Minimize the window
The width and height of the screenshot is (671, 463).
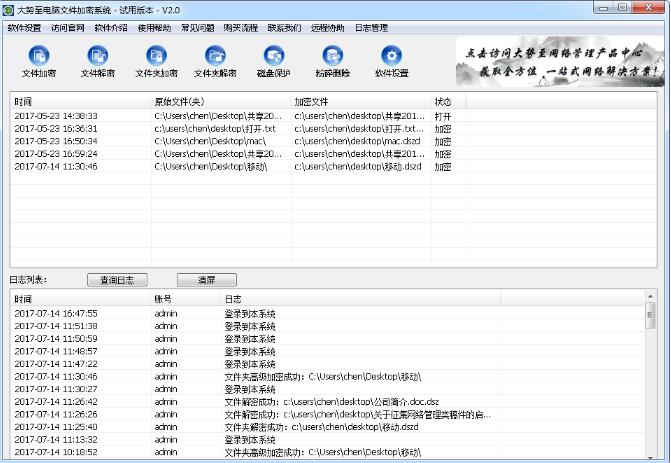pos(604,8)
